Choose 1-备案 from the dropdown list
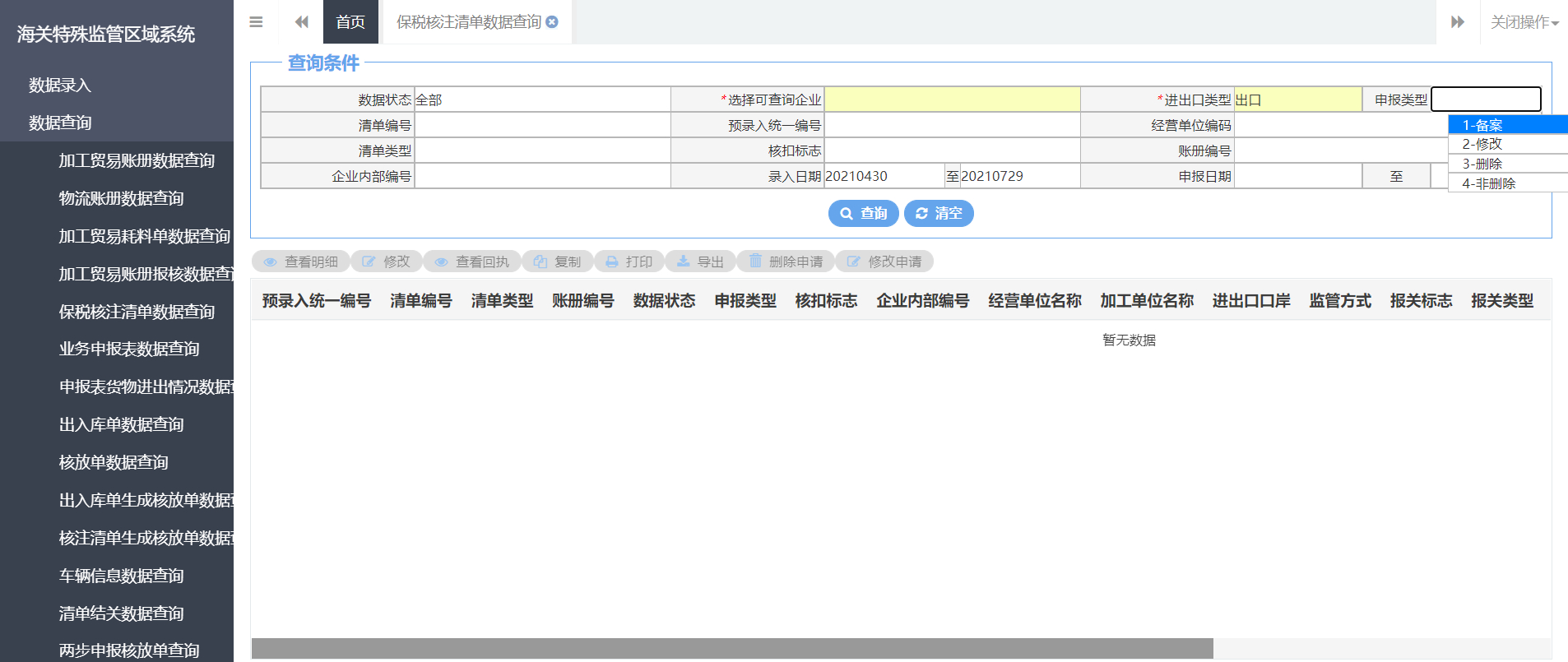 (x=1508, y=125)
